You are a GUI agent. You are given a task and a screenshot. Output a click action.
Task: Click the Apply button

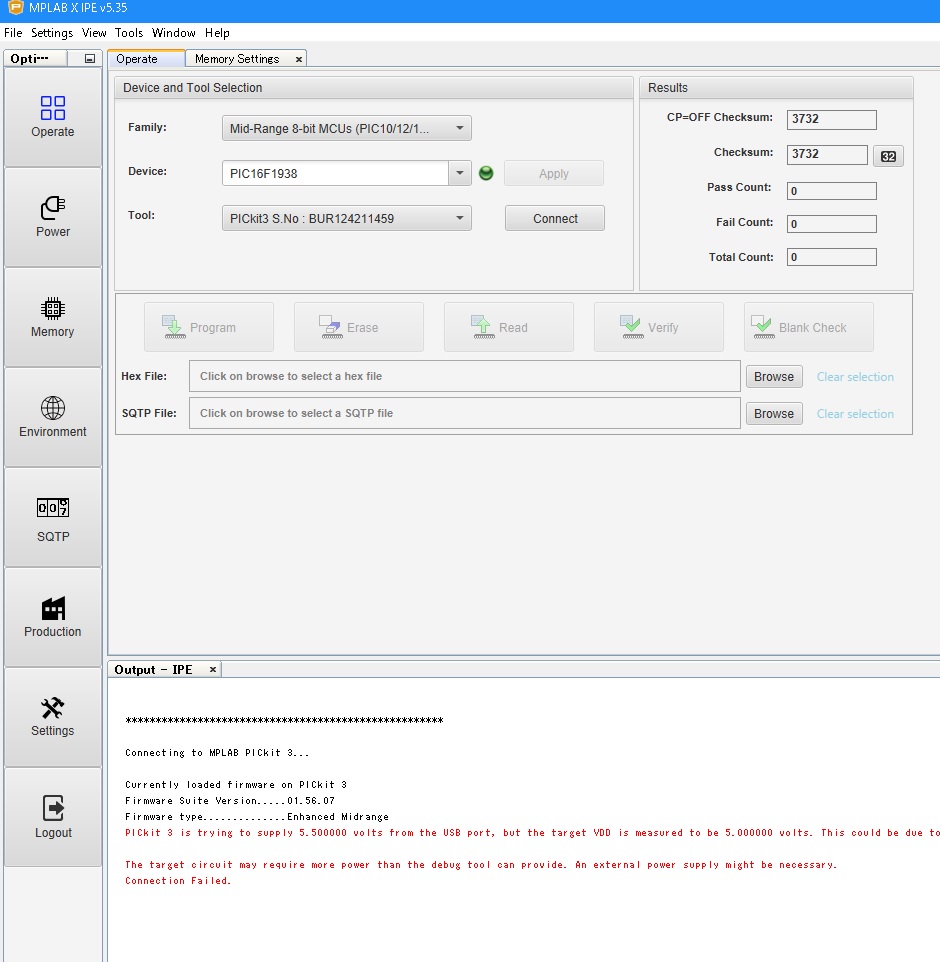[553, 173]
